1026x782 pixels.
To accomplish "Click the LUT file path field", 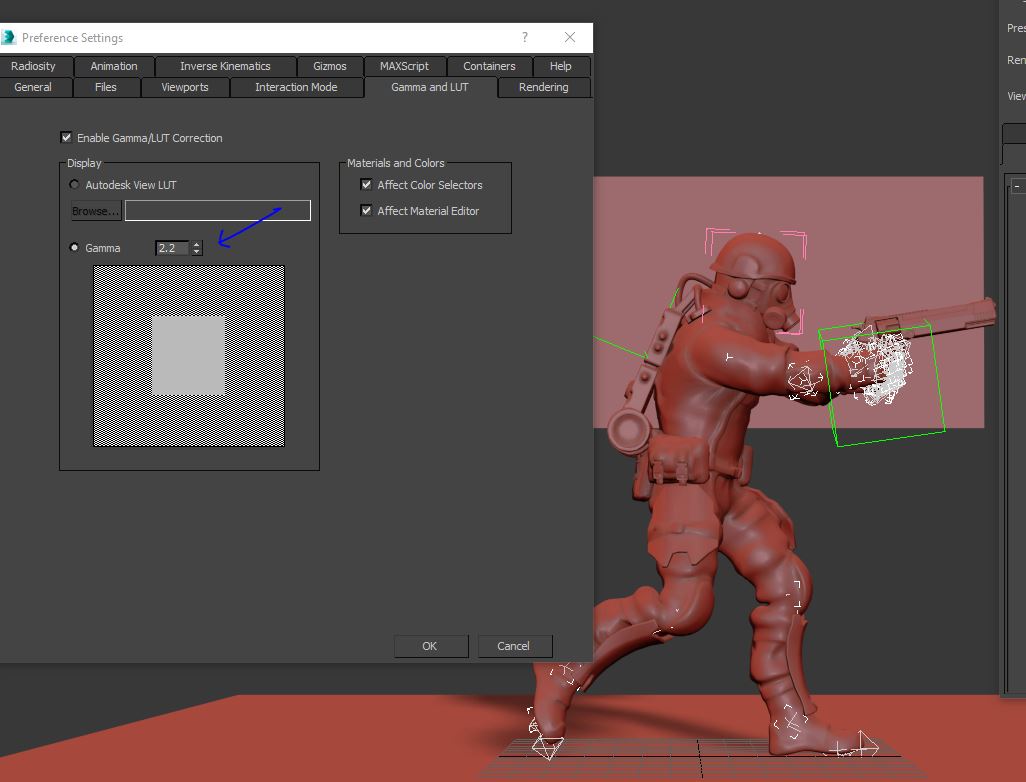I will pos(218,211).
